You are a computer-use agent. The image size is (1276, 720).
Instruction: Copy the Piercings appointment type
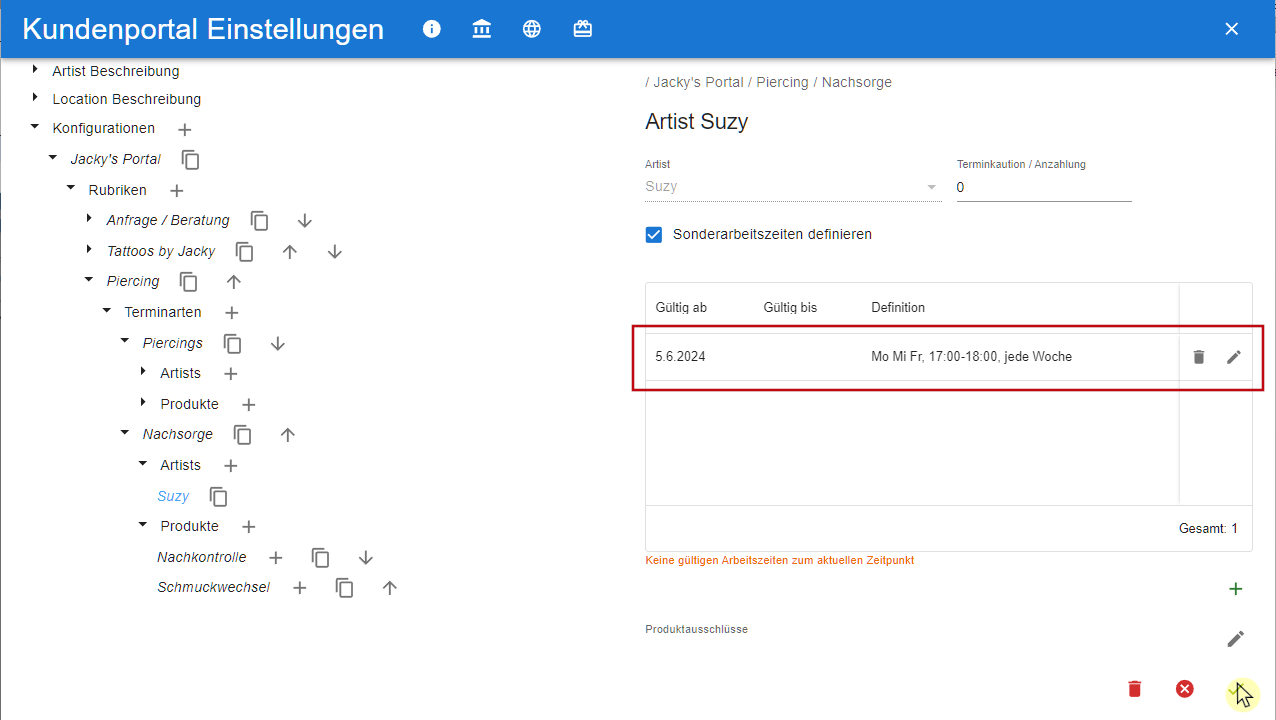point(233,344)
